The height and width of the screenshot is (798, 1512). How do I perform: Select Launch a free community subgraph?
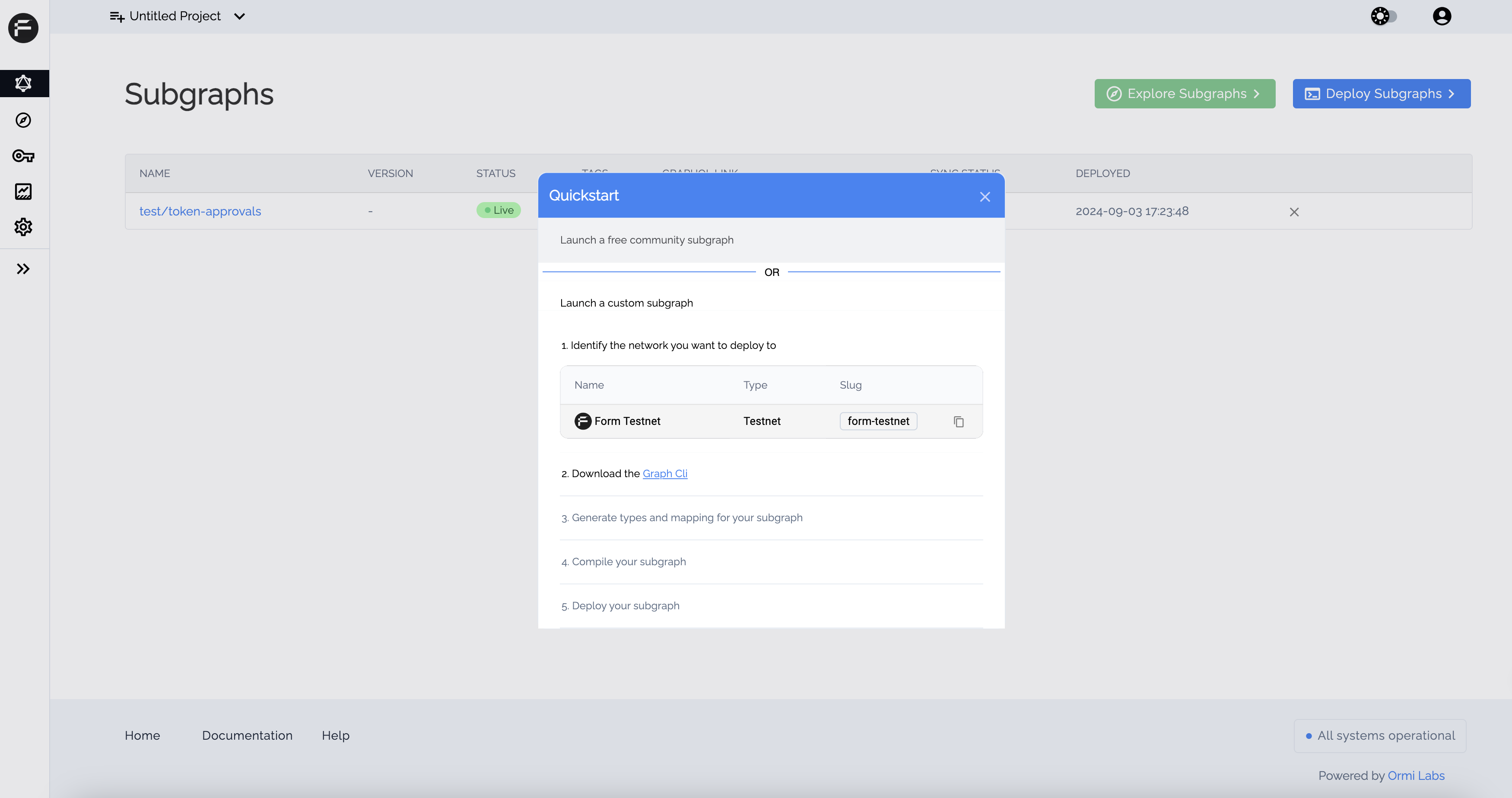[646, 240]
